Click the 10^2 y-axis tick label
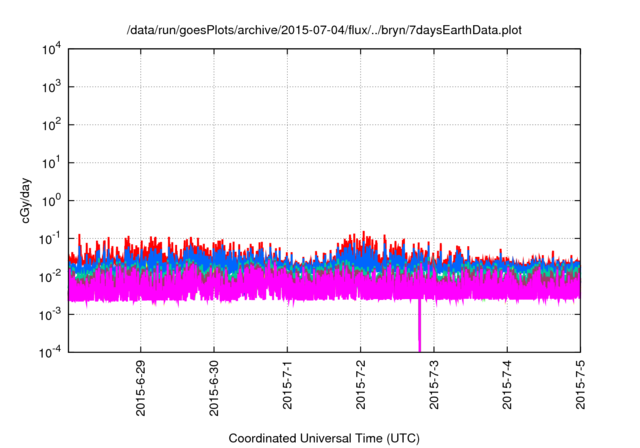Viewport: 640px width, 448px height. pos(51,125)
